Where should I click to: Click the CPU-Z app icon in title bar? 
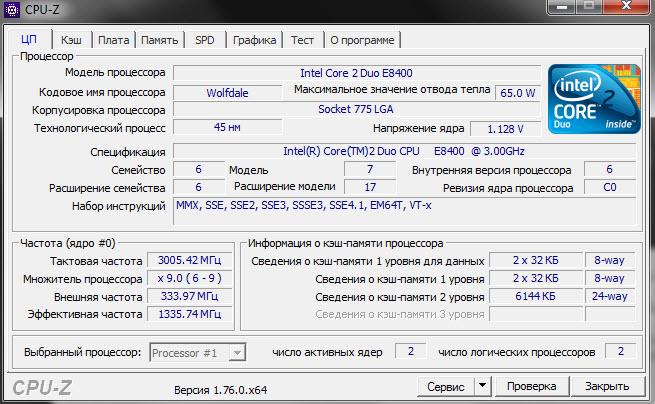tap(11, 9)
